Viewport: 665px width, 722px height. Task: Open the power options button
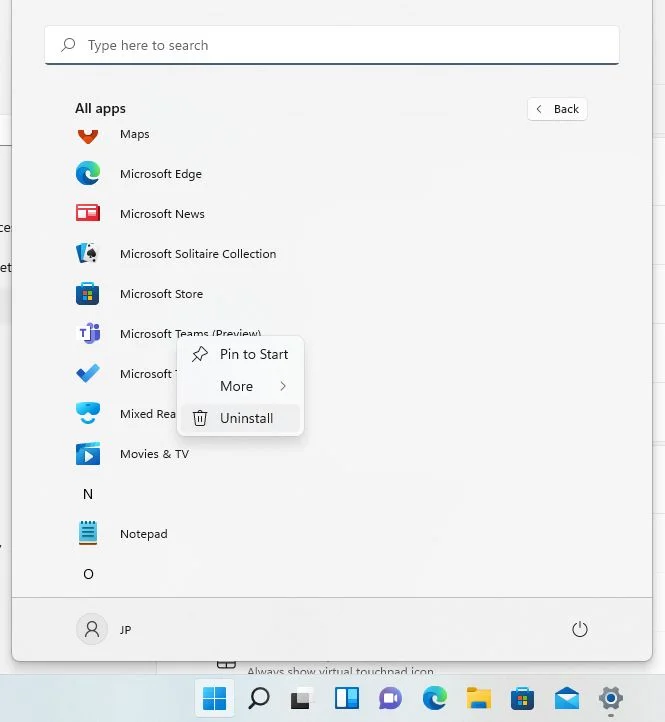tap(579, 629)
